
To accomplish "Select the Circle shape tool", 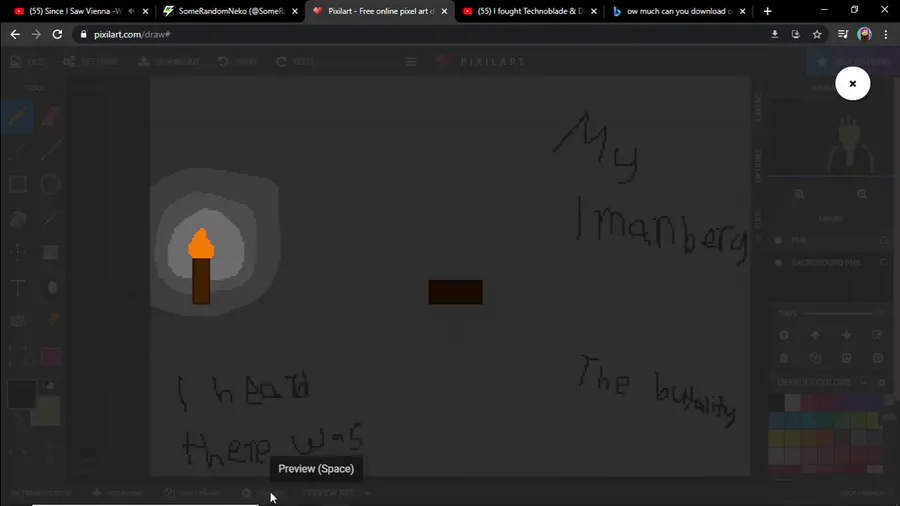I will 51,184.
